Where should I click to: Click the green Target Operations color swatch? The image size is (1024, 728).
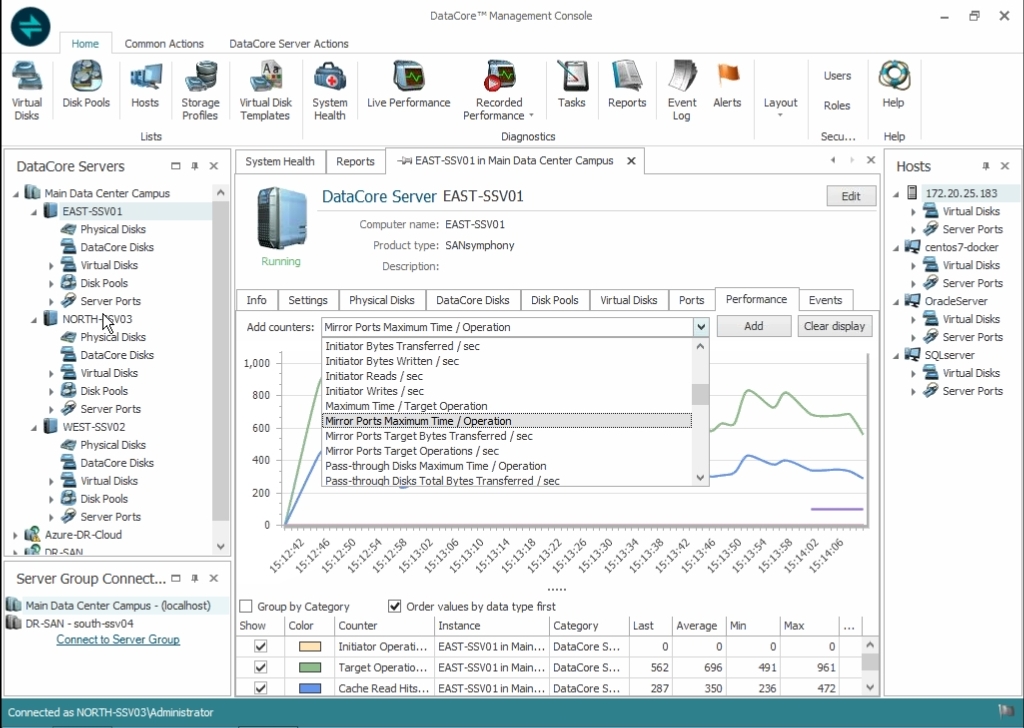310,667
